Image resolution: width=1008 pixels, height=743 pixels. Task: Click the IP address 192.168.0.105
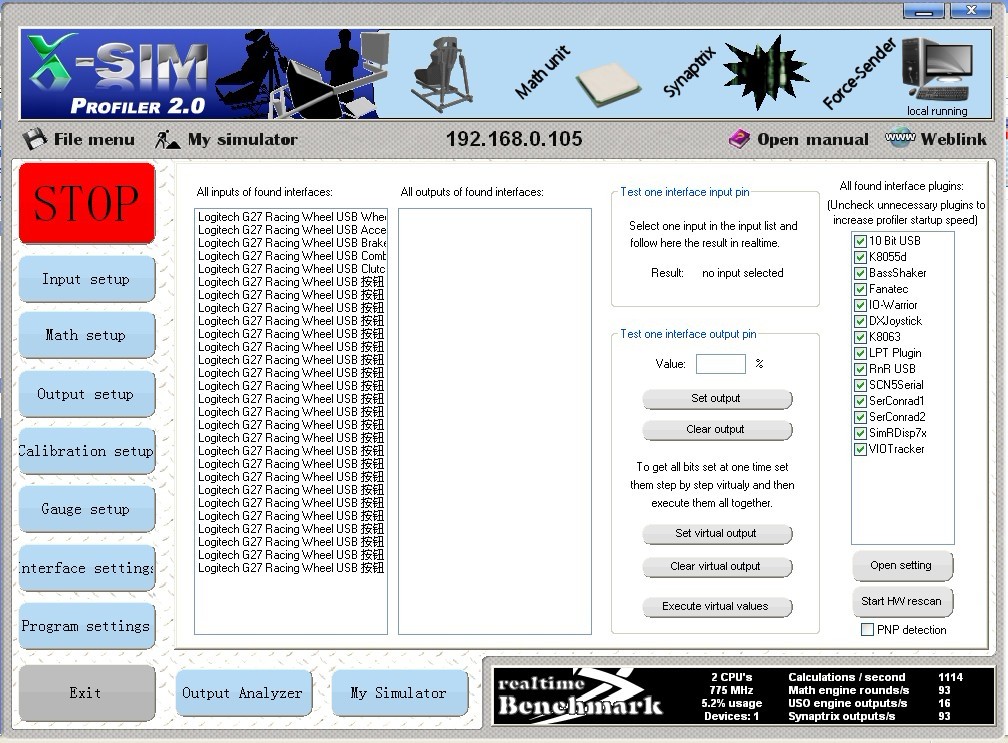tap(514, 139)
